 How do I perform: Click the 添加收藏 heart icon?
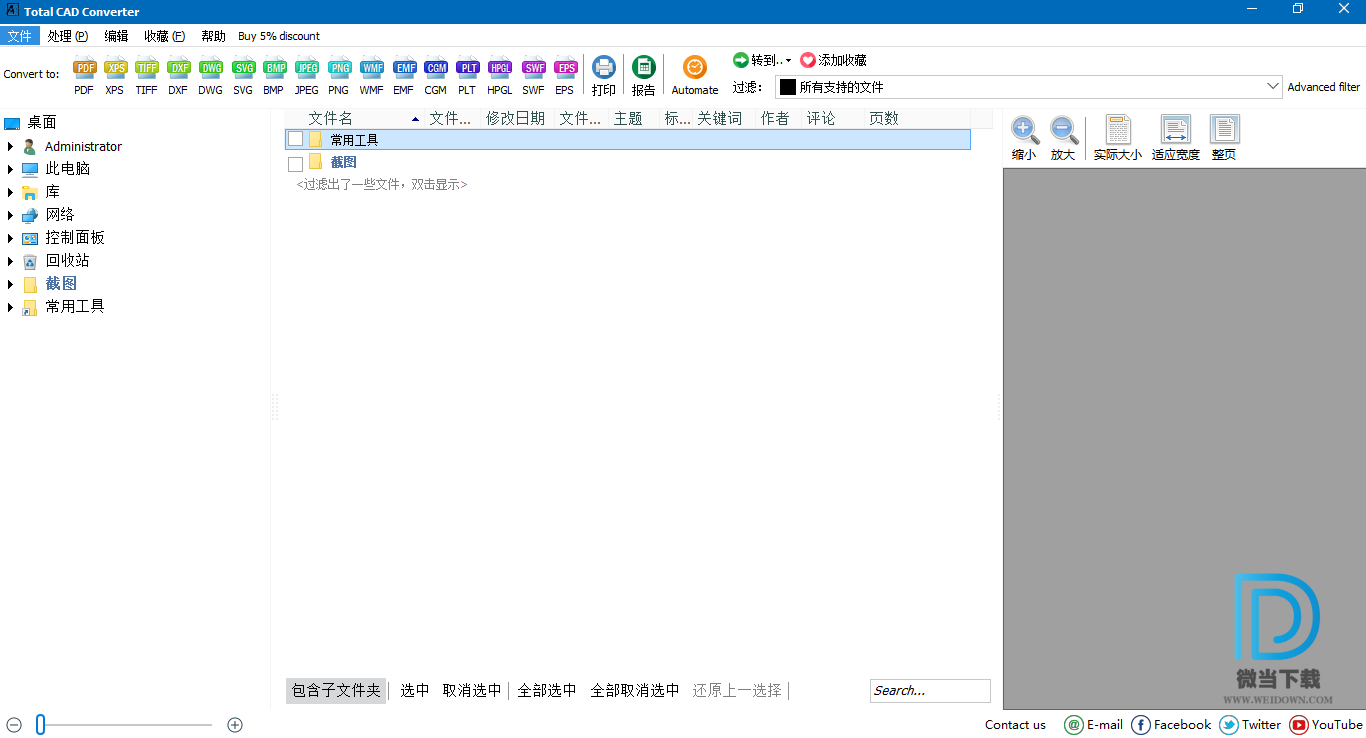click(x=808, y=60)
